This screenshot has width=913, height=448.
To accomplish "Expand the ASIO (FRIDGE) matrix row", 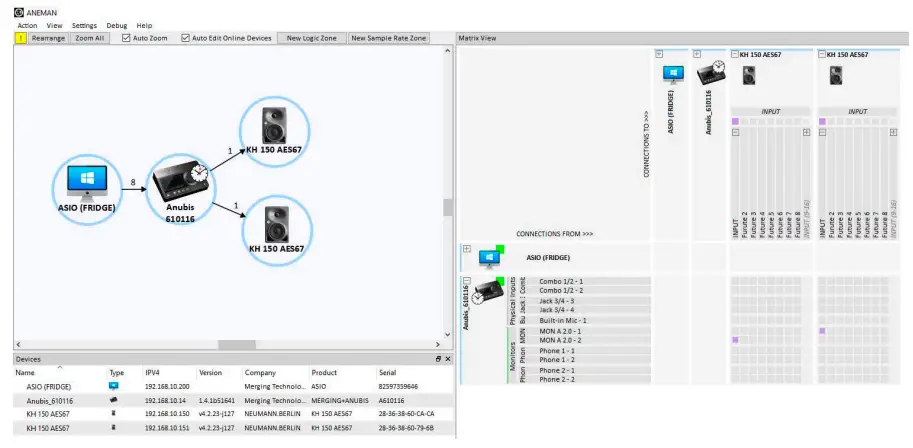I will pyautogui.click(x=466, y=249).
